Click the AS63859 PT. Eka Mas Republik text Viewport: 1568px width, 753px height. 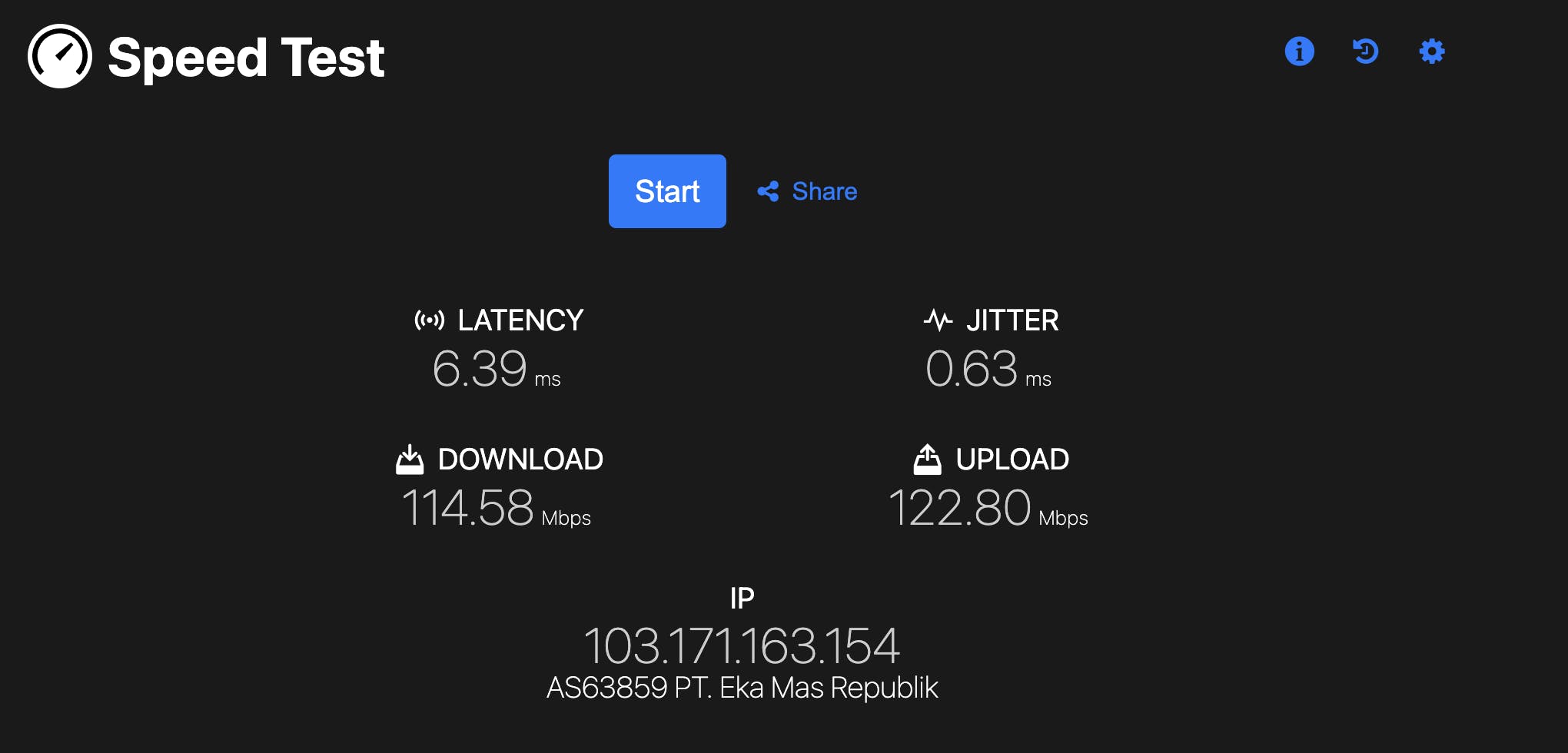[742, 688]
